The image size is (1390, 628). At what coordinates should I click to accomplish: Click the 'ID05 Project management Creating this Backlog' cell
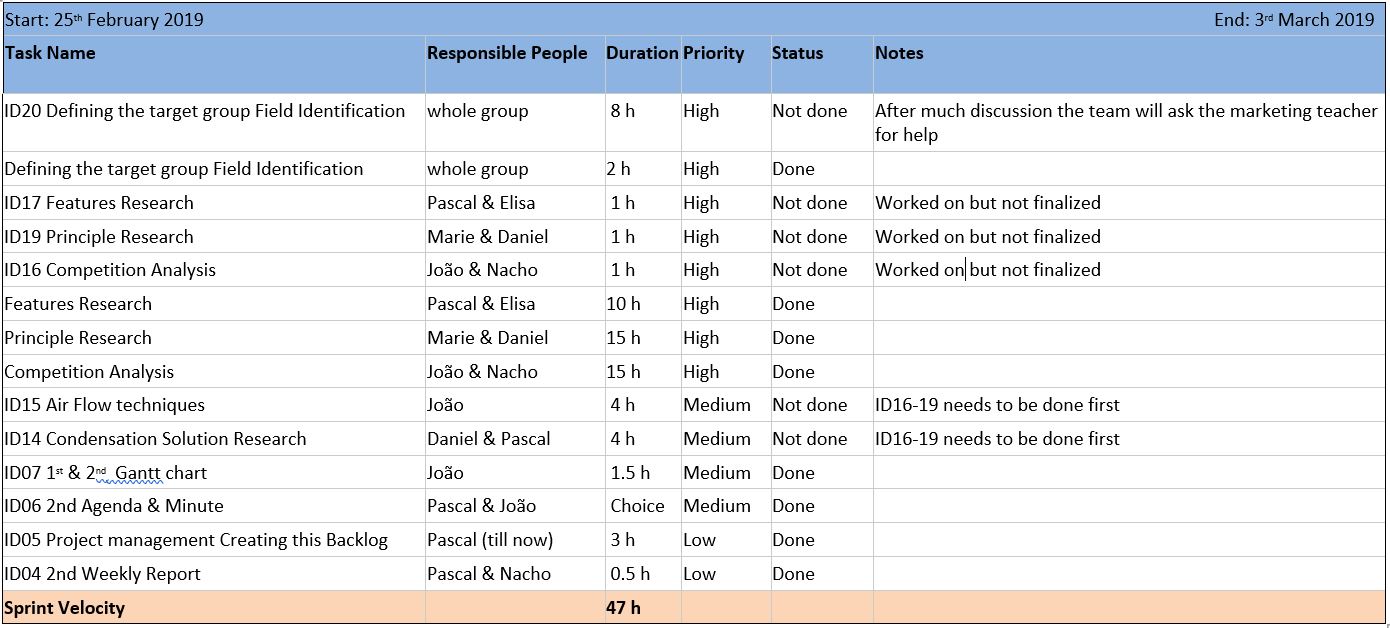tap(196, 540)
